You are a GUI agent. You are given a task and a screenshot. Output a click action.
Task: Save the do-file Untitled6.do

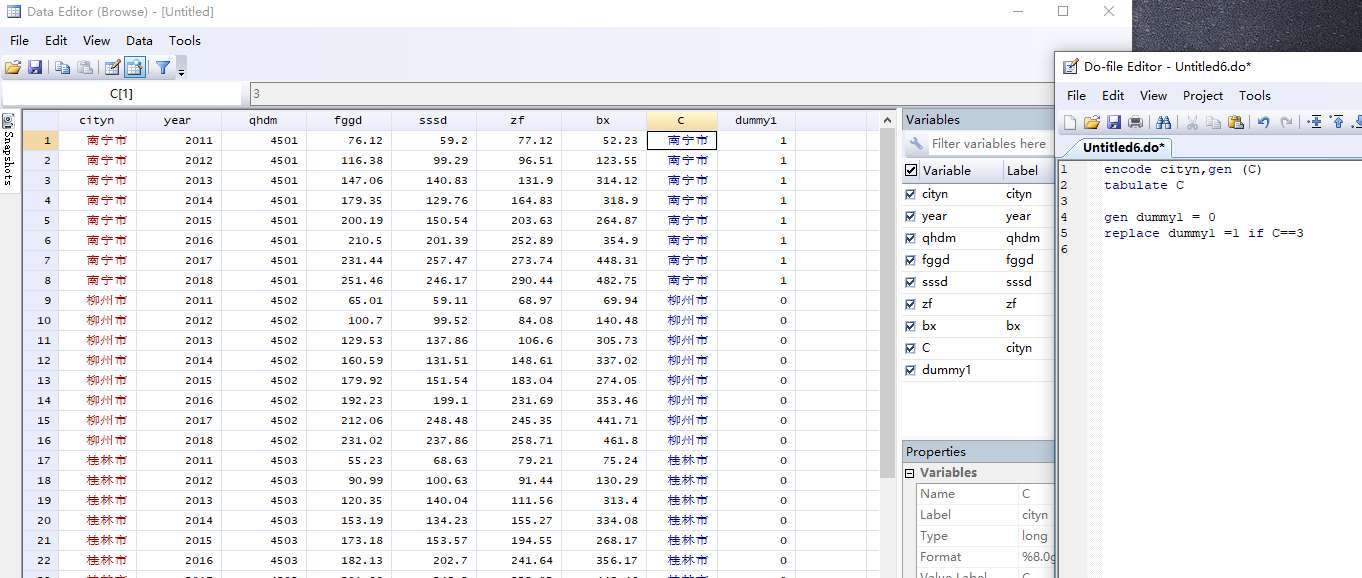pyautogui.click(x=1113, y=122)
